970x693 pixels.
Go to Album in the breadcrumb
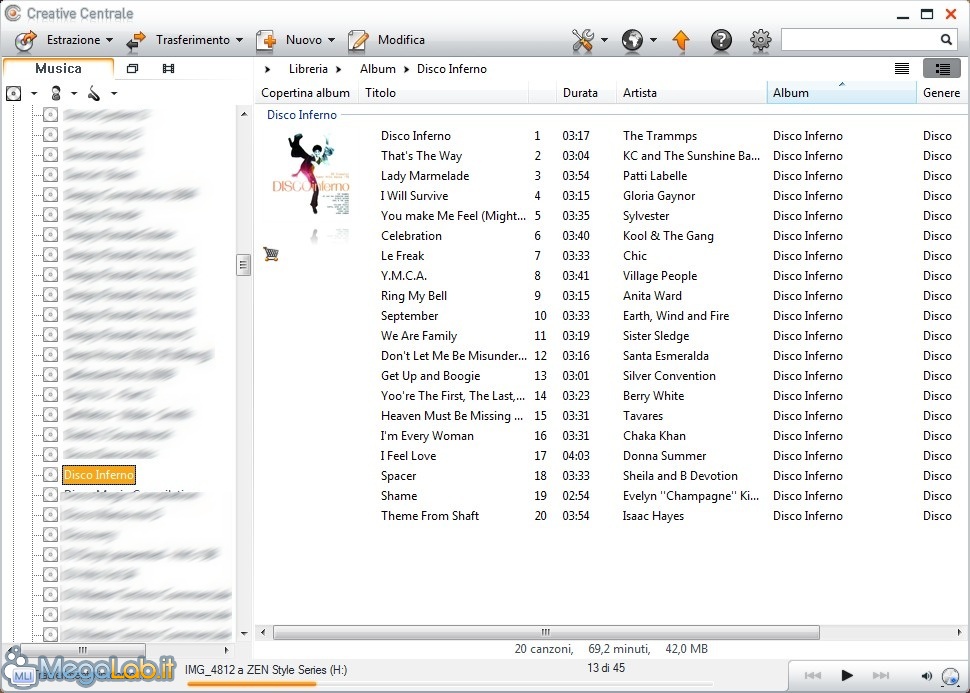pyautogui.click(x=377, y=69)
